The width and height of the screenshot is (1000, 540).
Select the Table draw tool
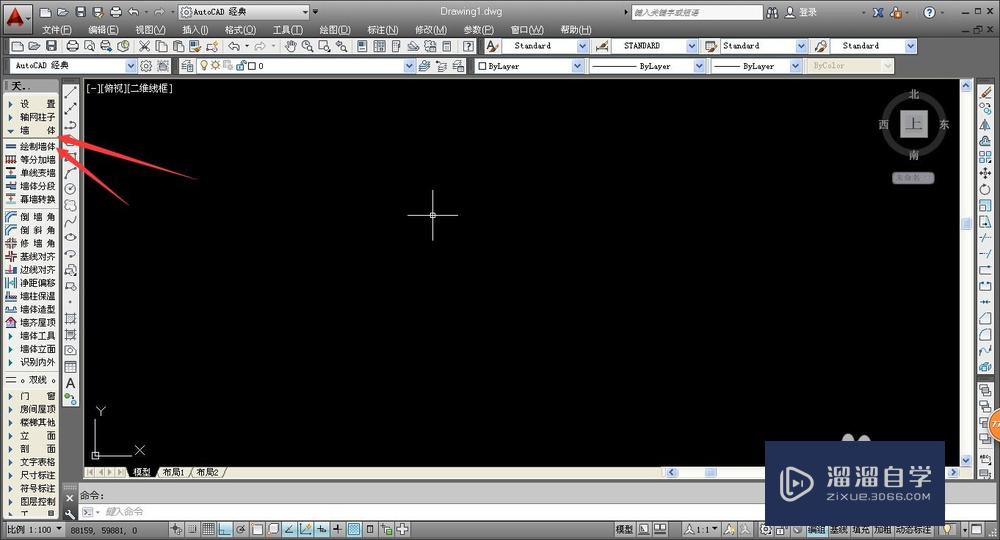coord(71,367)
